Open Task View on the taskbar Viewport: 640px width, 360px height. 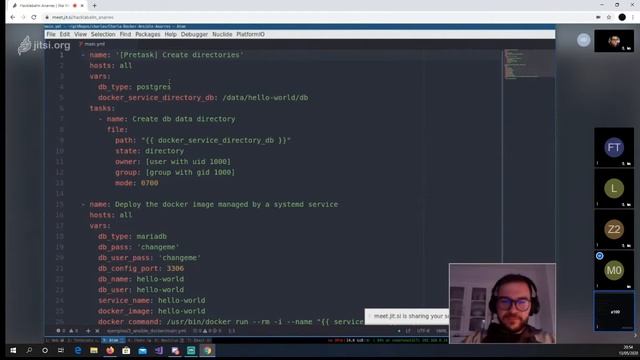tap(61, 350)
